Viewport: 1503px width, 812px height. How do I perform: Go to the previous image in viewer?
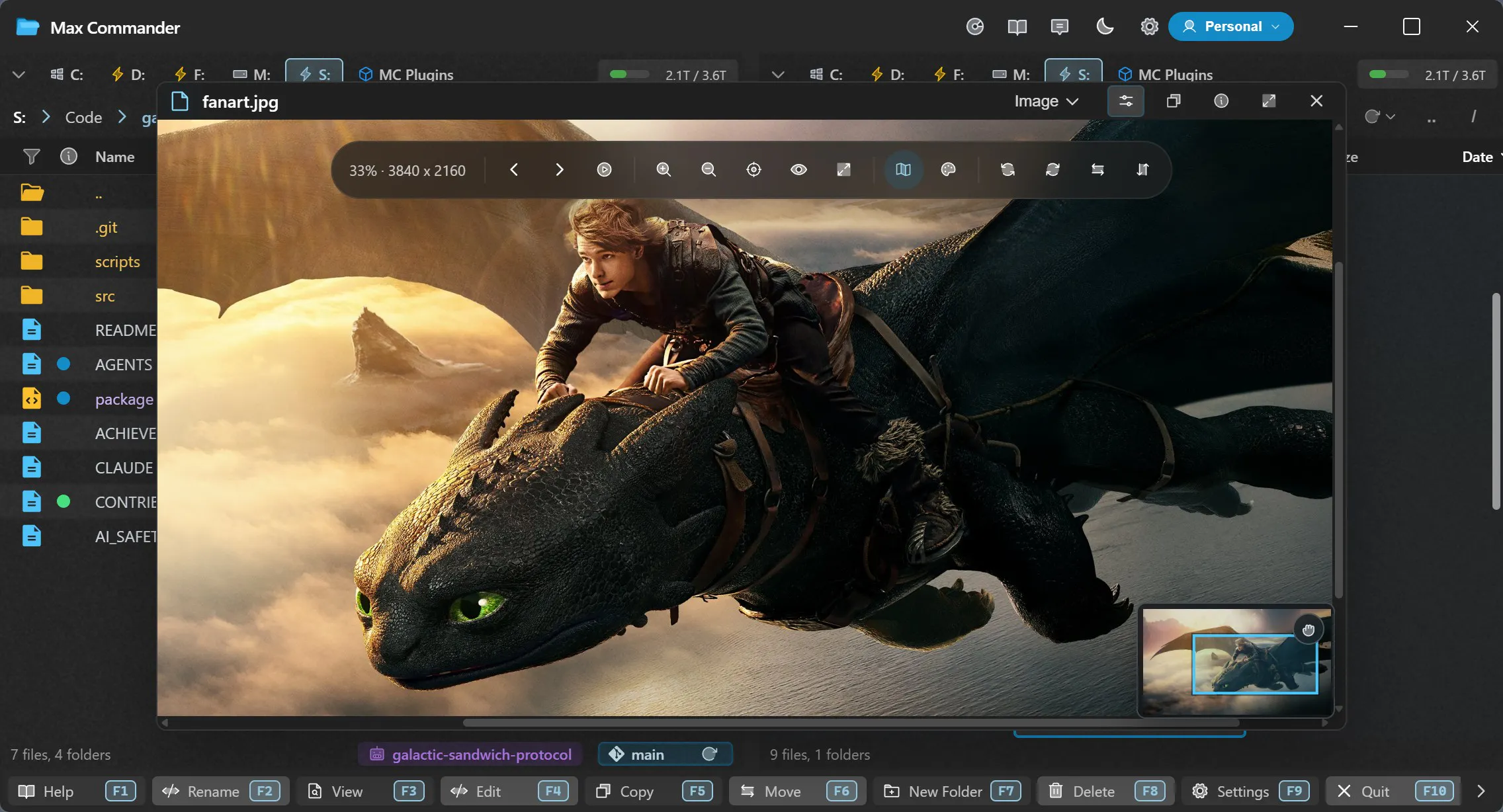pyautogui.click(x=514, y=170)
